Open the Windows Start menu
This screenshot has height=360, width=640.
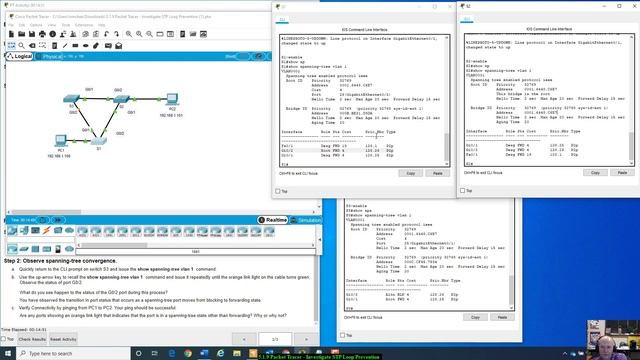coord(8,353)
